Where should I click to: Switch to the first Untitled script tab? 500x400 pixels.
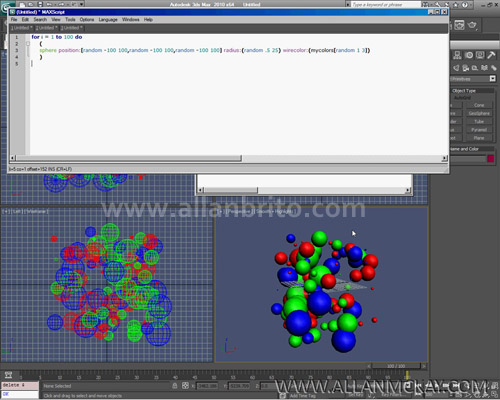click(21, 28)
